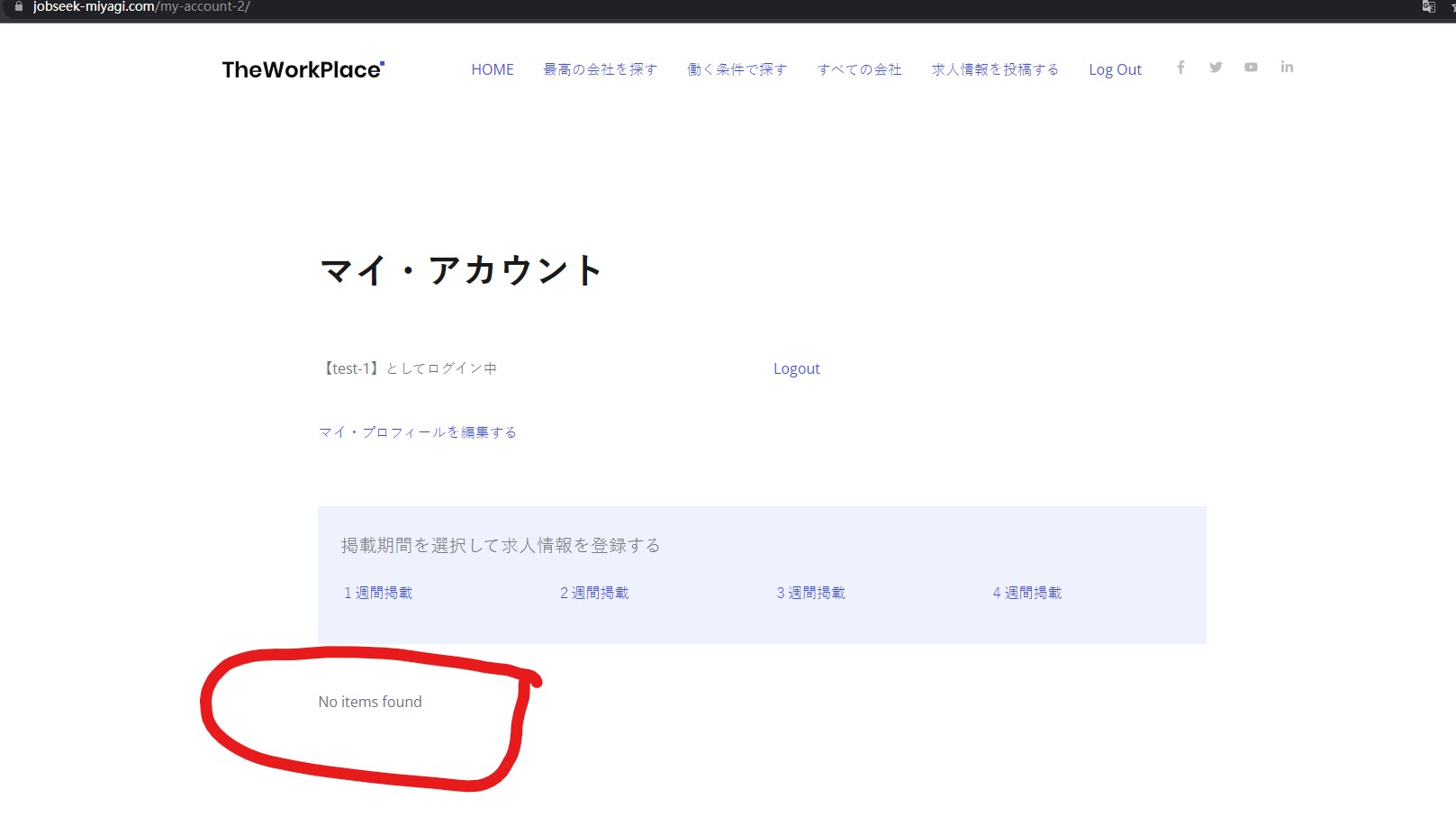
Task: Choose the 1 週間掲載 option
Action: pos(378,593)
